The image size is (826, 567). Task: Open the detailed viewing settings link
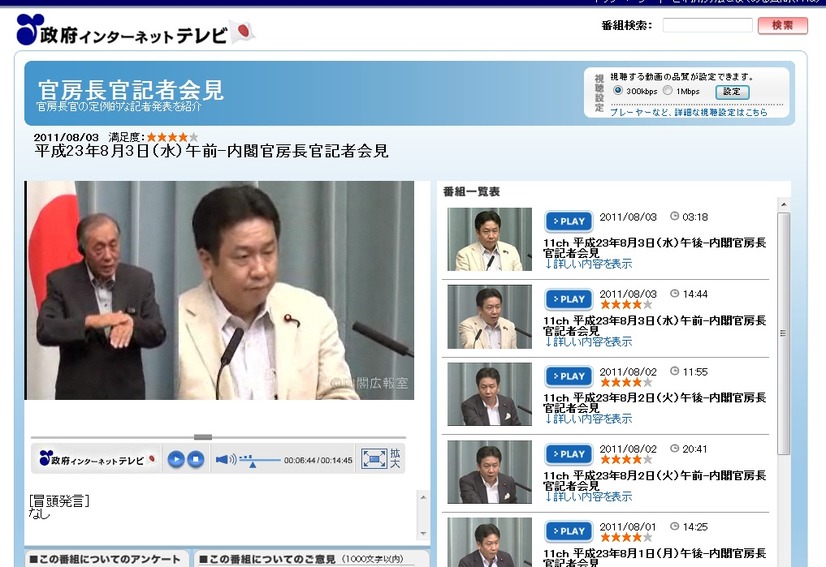689,112
